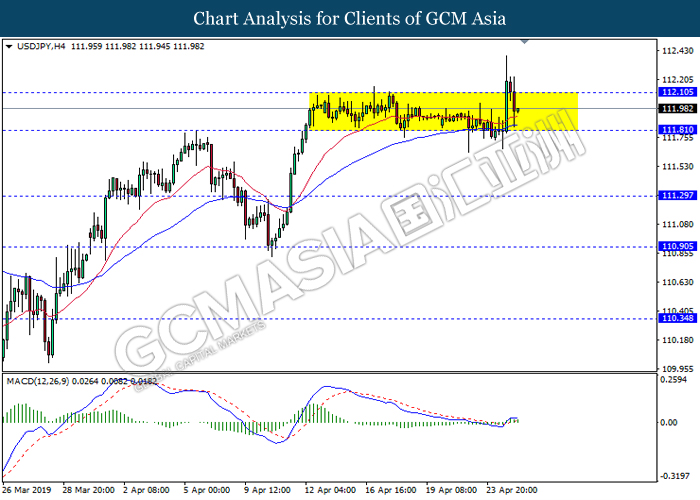This screenshot has height=500, width=700.
Task: Select the 109.955 price scale value
Action: [678, 369]
